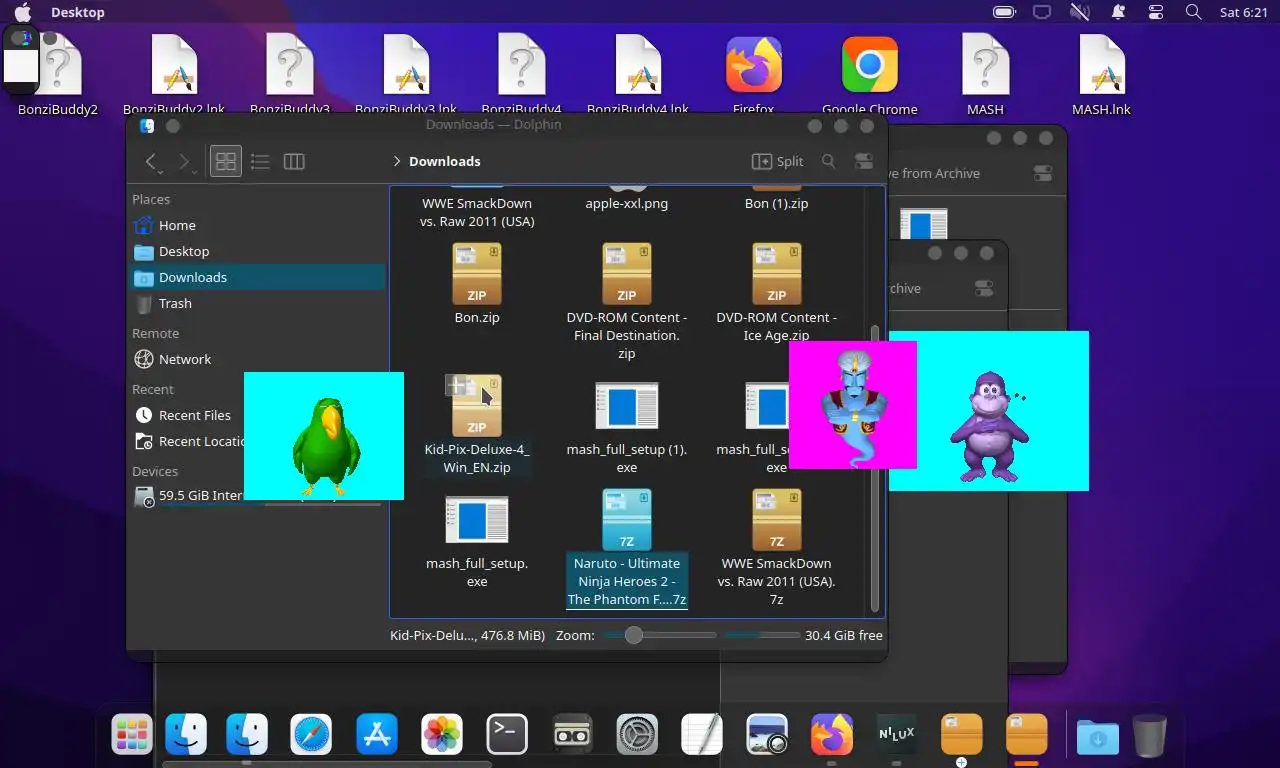Go to Desktop in Places sidebar

pos(258,251)
